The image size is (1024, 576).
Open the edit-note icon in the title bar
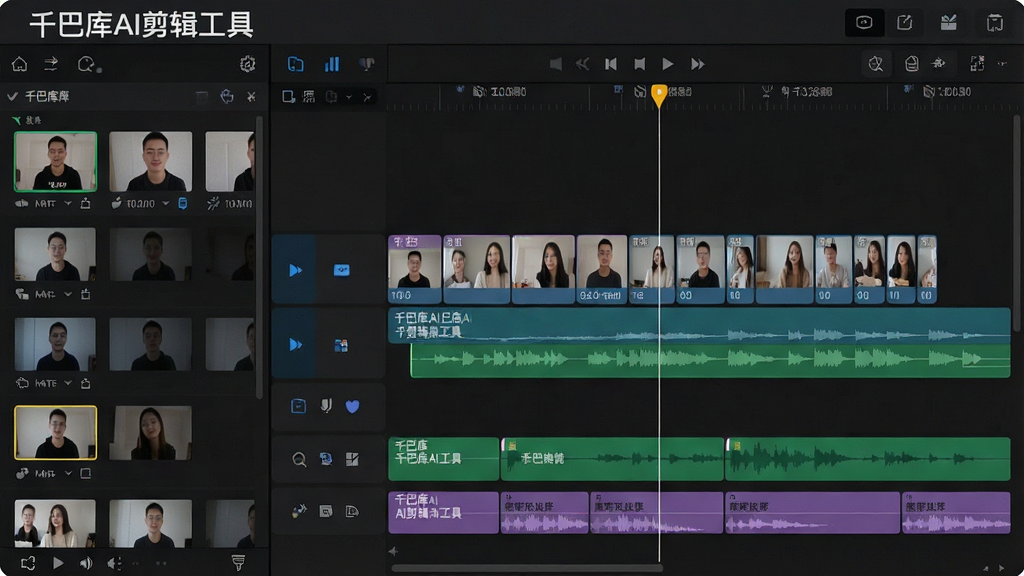(904, 23)
